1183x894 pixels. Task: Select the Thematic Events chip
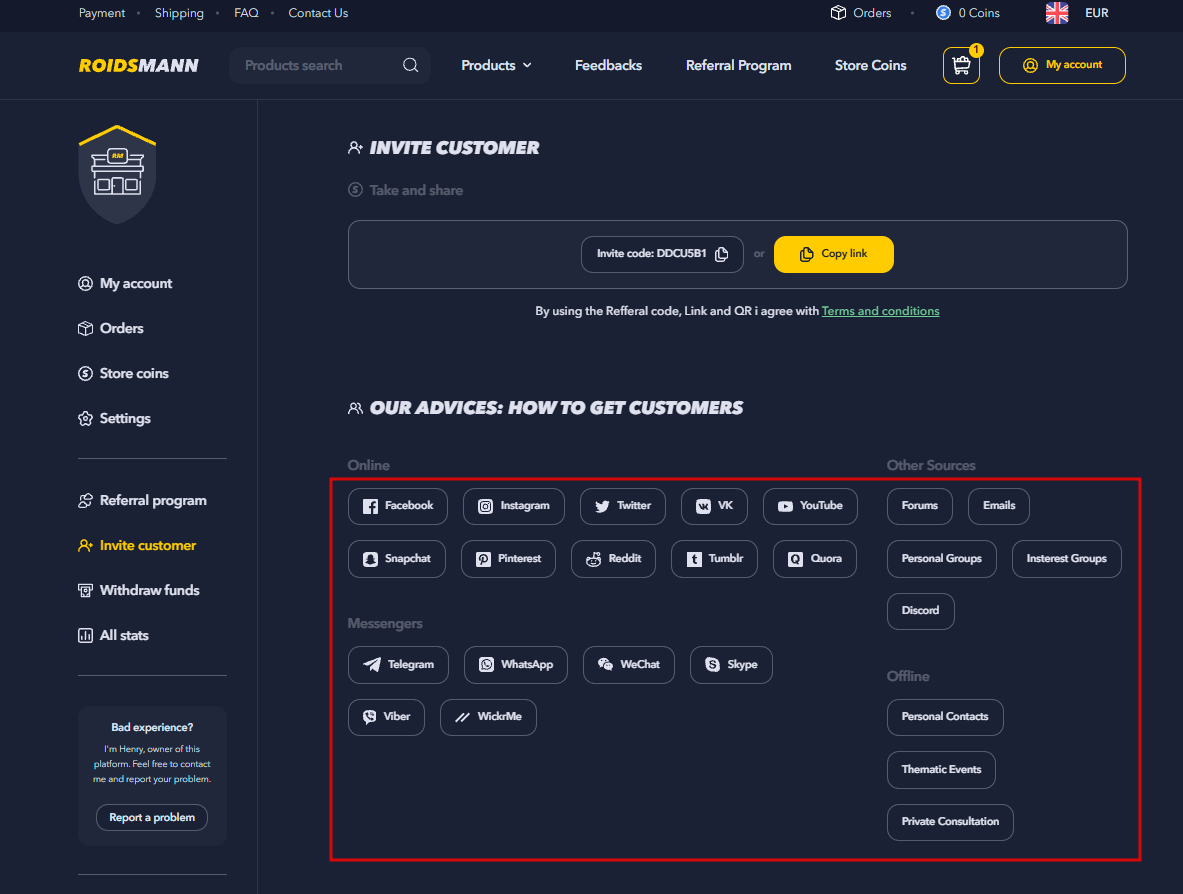[x=942, y=770]
